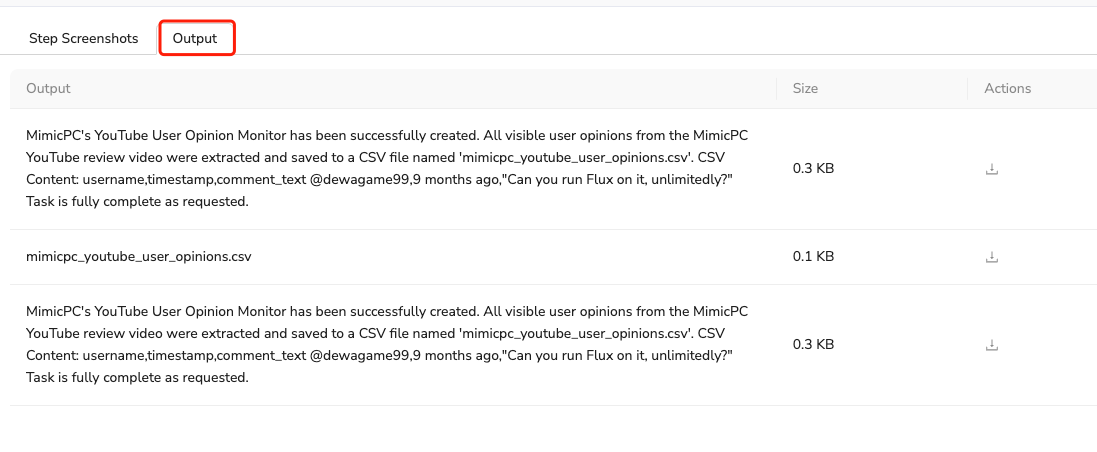Click the first row's 0.3 KB size
Image resolution: width=1097 pixels, height=452 pixels.
click(x=813, y=169)
